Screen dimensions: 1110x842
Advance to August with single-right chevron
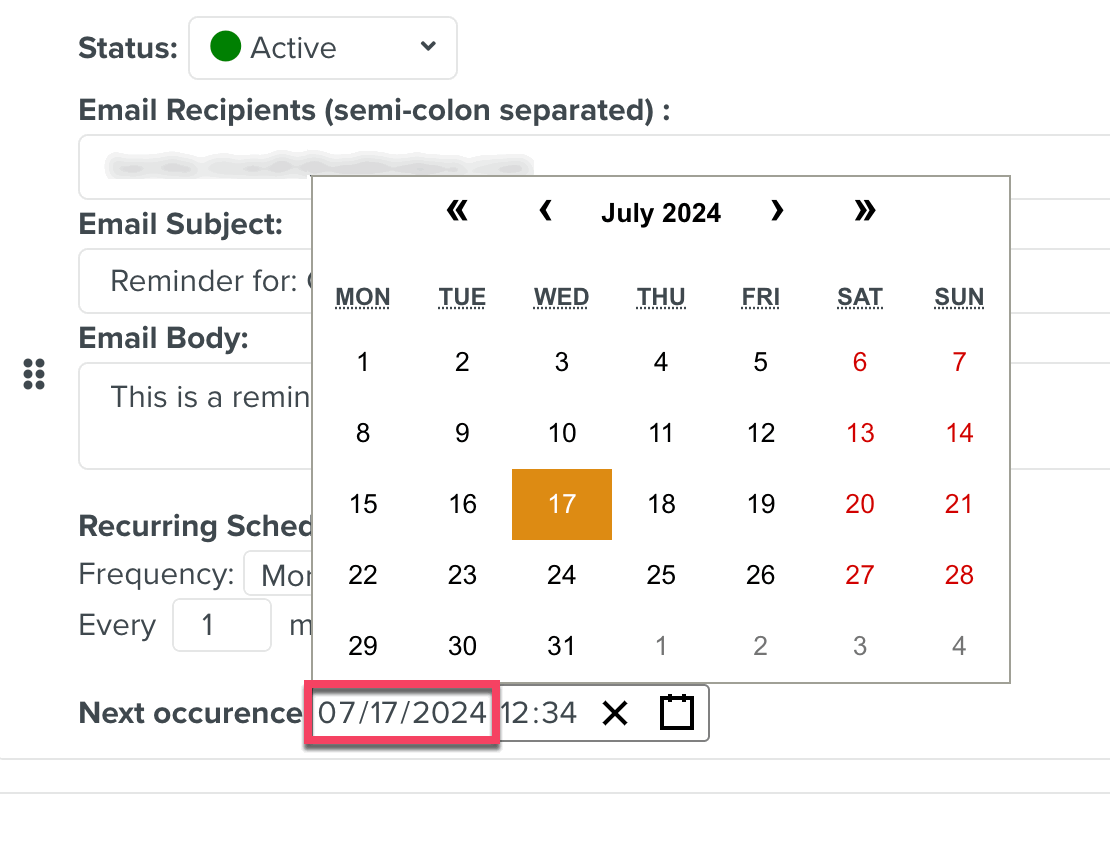tap(777, 211)
